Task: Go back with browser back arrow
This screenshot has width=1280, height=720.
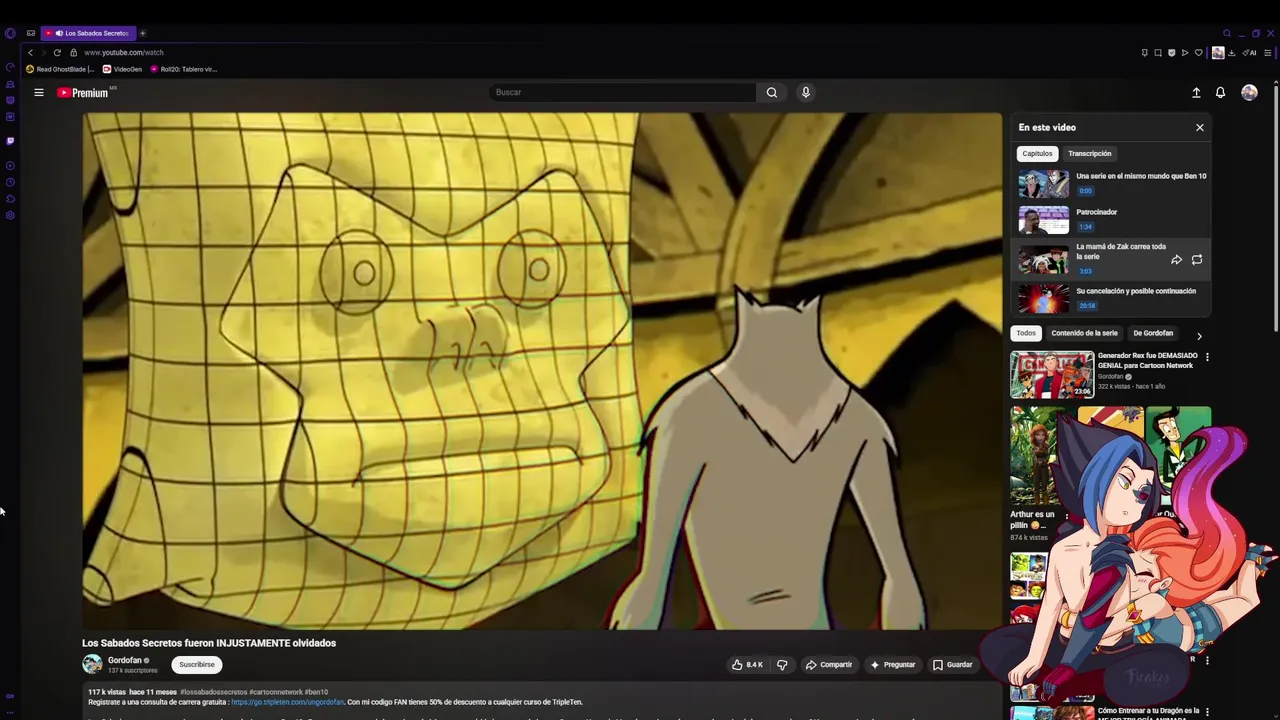Action: point(30,52)
